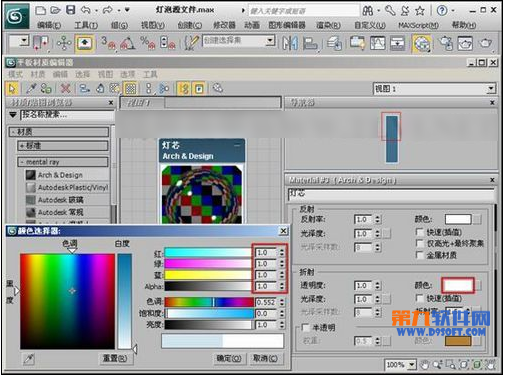Click the 重置(R) button
Viewport: 505px width, 375px height.
[x=115, y=358]
